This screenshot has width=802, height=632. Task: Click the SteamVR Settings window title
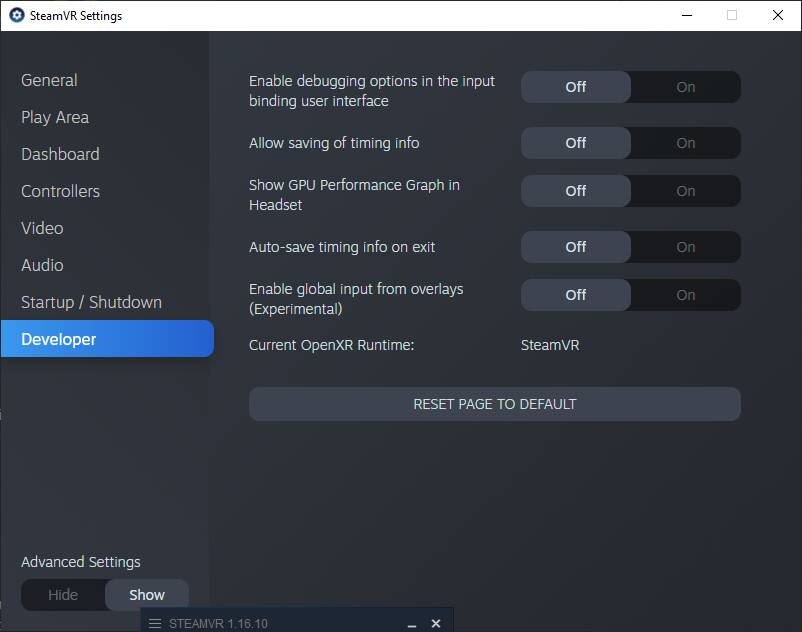76,16
